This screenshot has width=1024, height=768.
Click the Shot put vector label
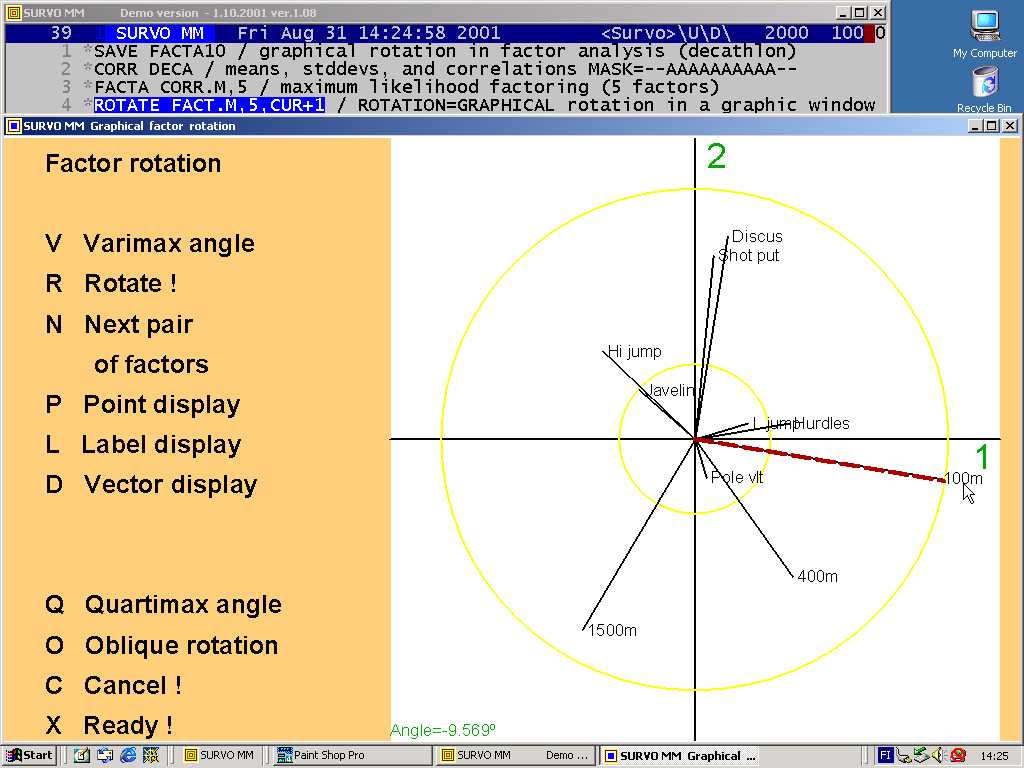point(748,255)
